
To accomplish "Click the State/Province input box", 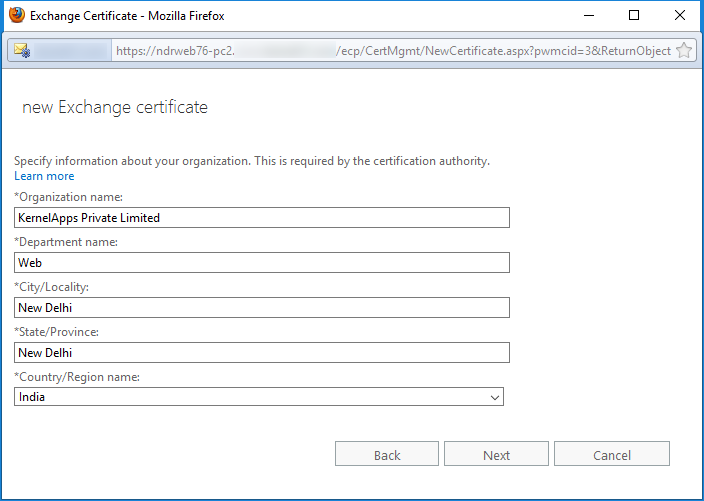I will (262, 352).
